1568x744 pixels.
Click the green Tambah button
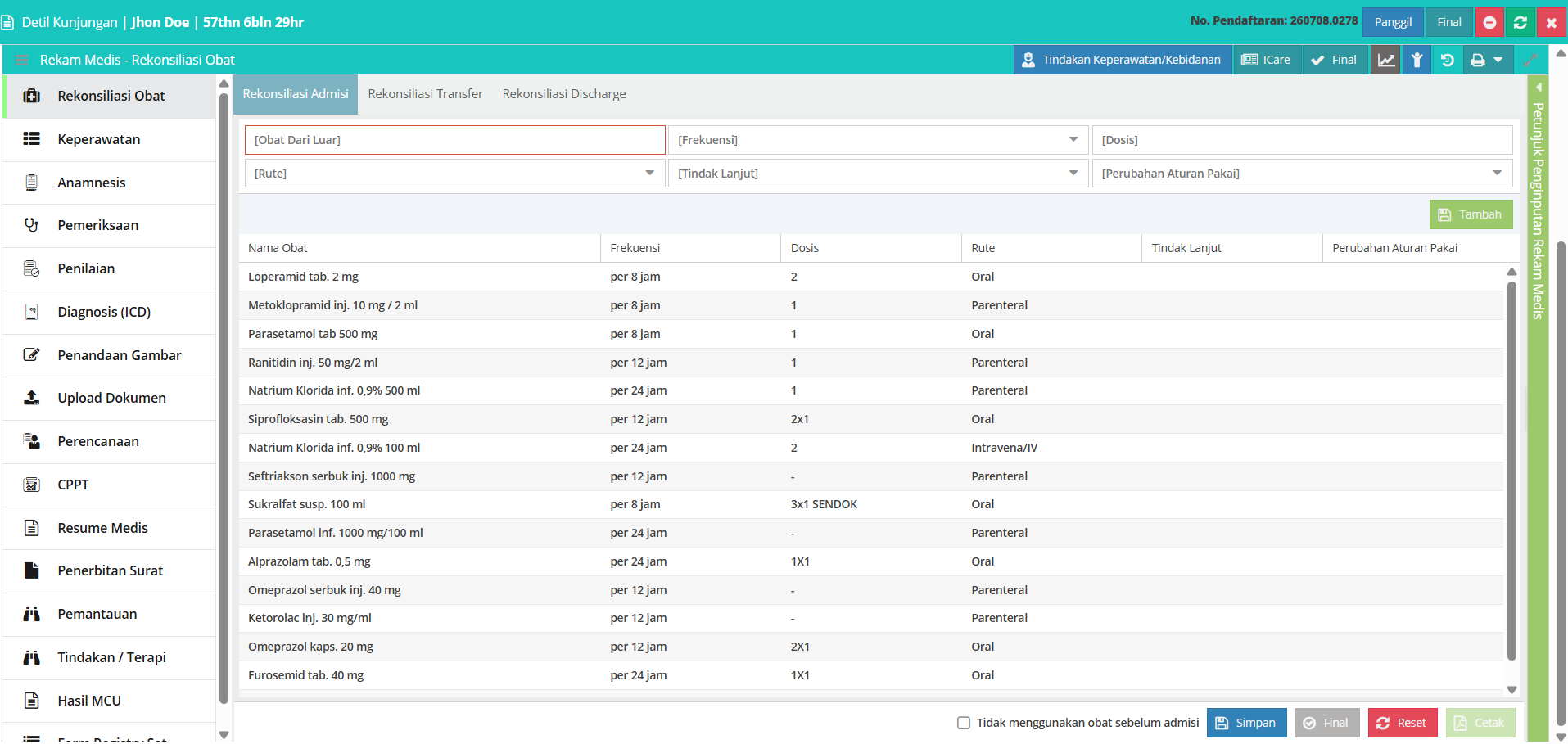click(x=1471, y=214)
